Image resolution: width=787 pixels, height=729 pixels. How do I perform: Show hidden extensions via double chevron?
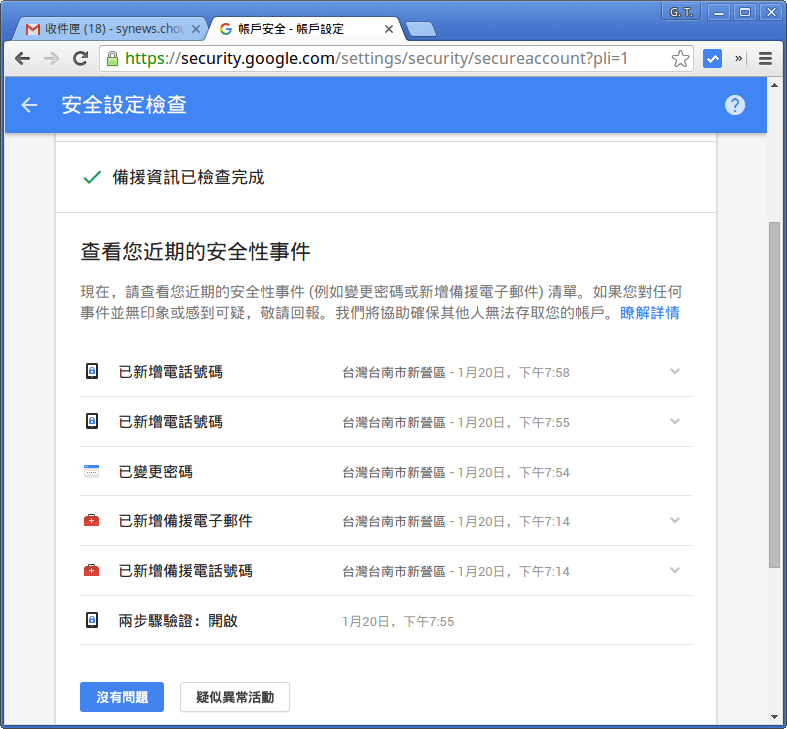tap(738, 58)
